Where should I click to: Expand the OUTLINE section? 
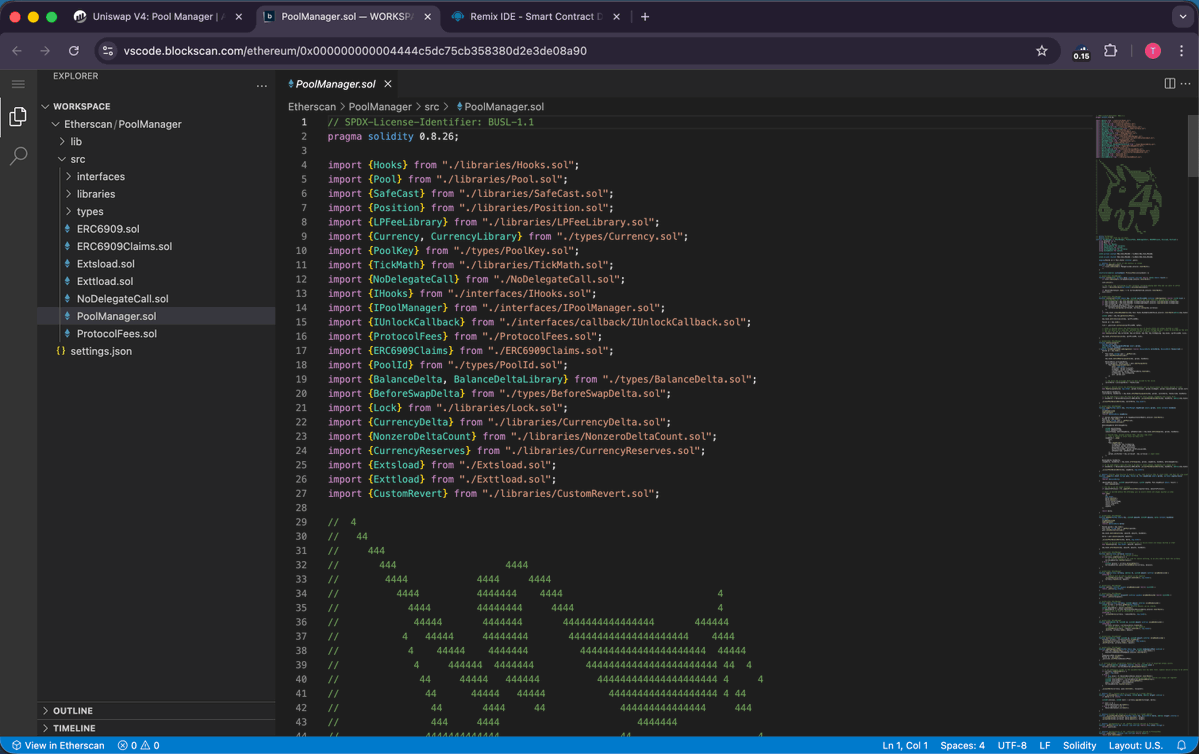pyautogui.click(x=73, y=711)
